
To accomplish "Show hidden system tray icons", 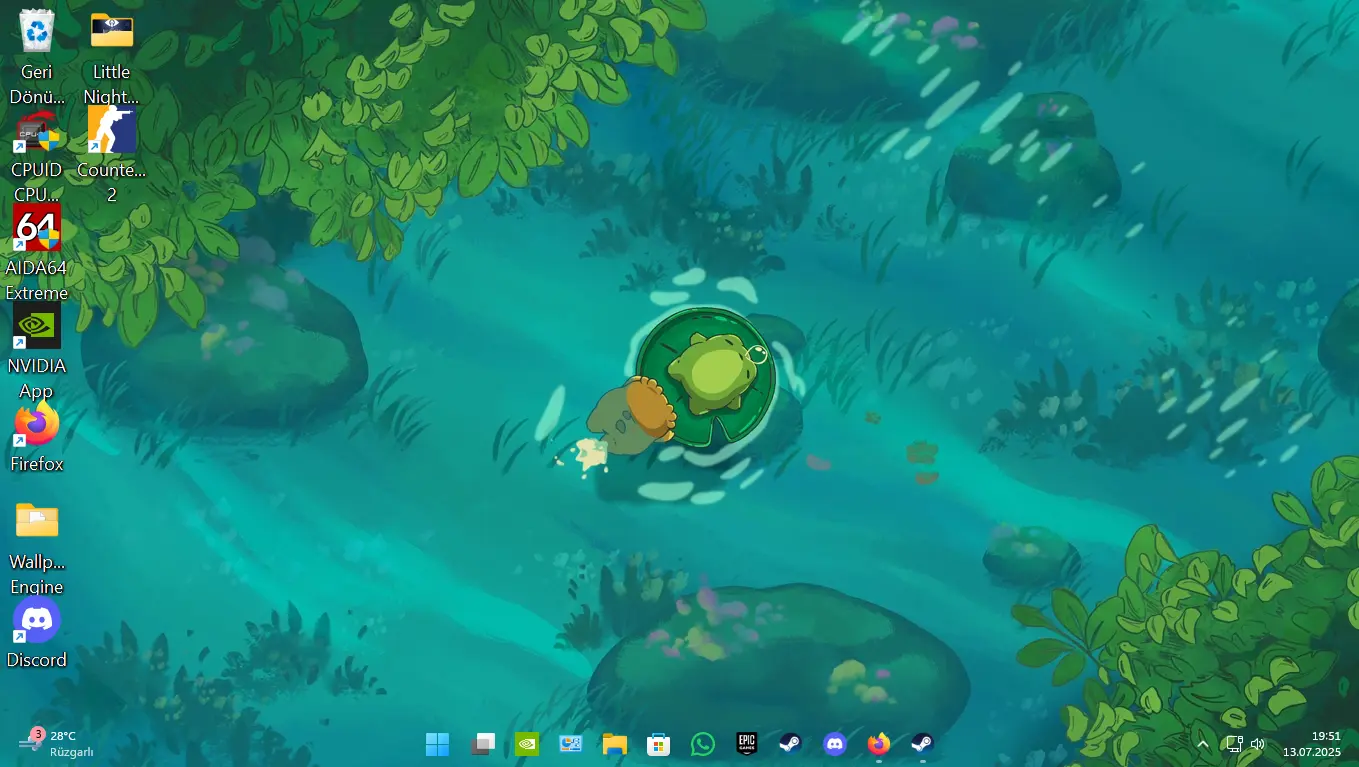I will pyautogui.click(x=1203, y=744).
